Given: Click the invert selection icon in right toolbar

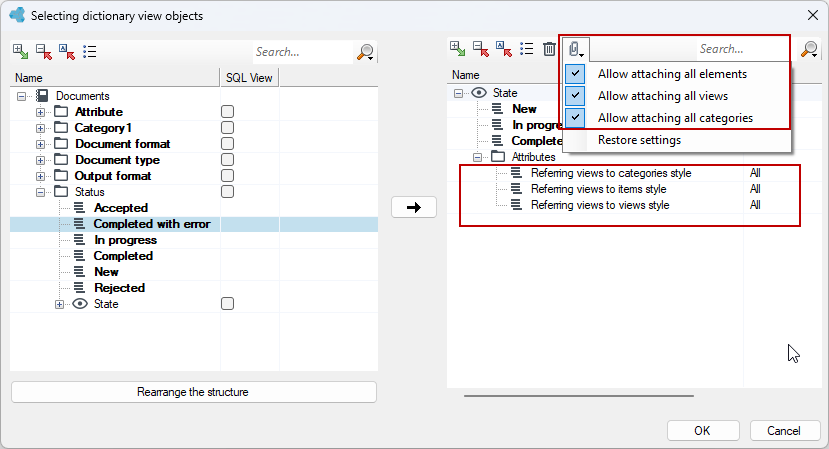Looking at the screenshot, I should pos(504,49).
